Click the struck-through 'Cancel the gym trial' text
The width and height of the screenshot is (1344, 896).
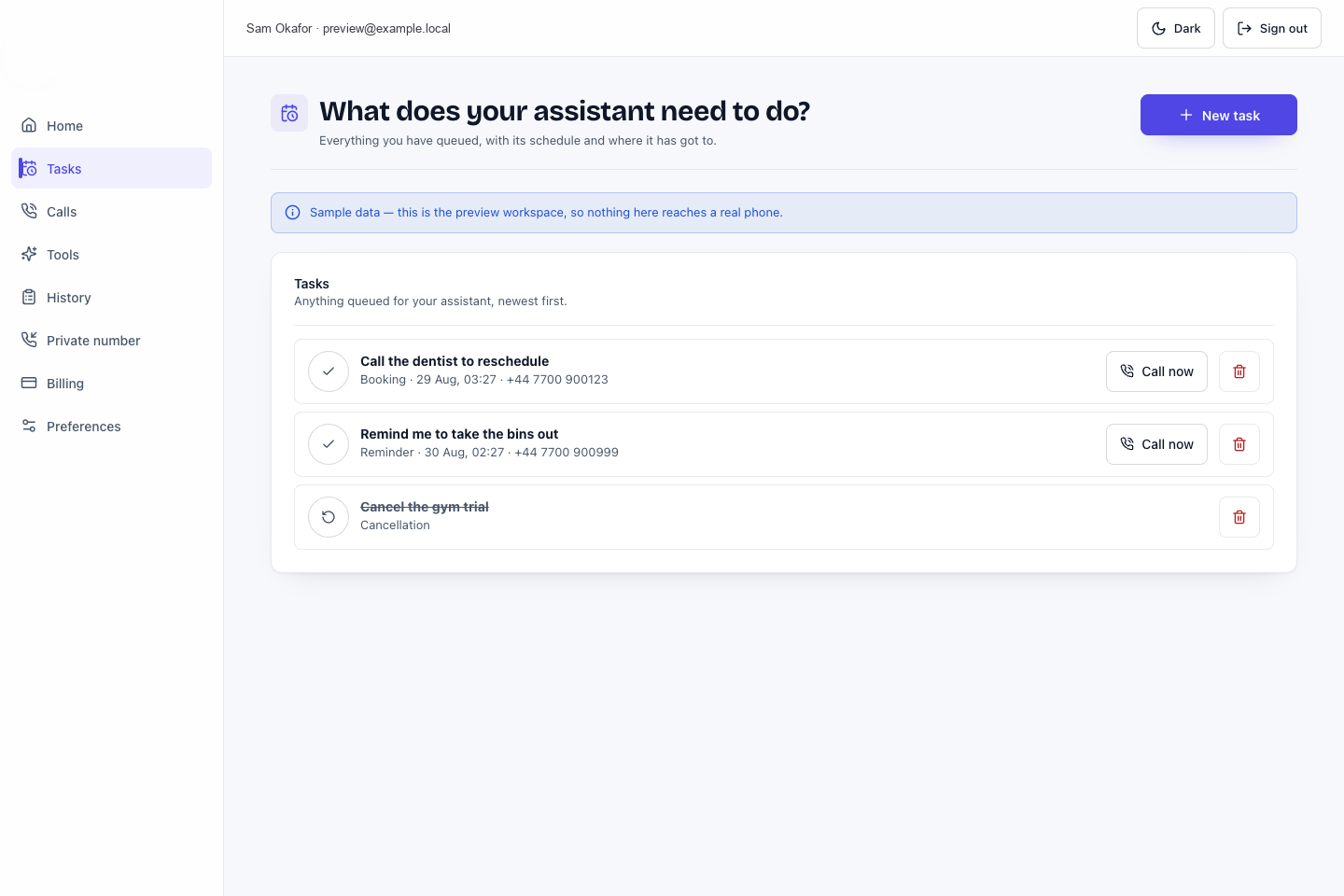tap(425, 507)
